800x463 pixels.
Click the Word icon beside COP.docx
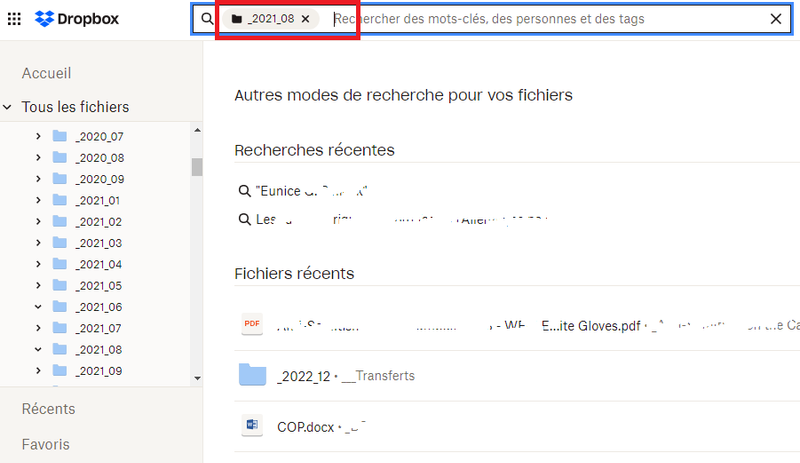point(252,425)
